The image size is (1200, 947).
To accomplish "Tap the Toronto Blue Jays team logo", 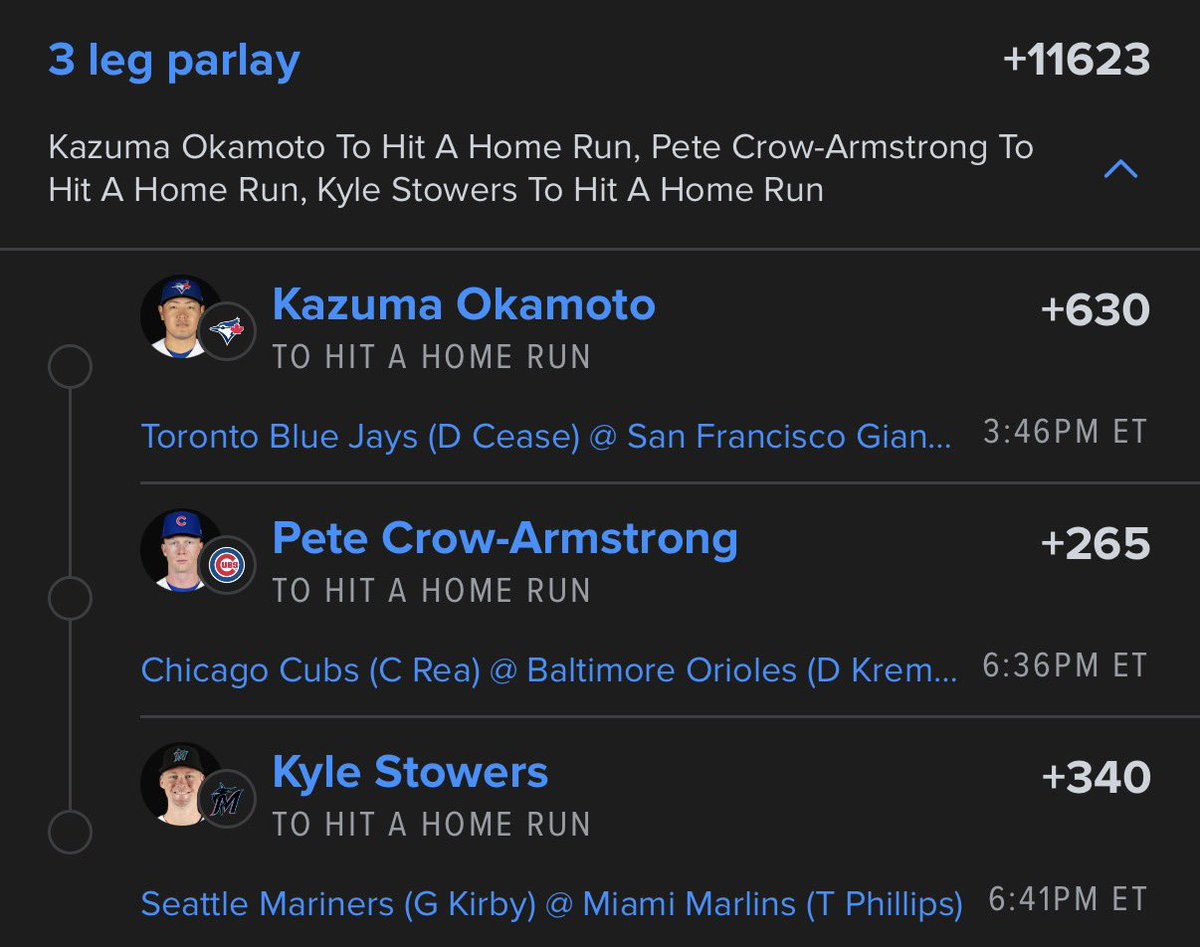I will point(228,331).
